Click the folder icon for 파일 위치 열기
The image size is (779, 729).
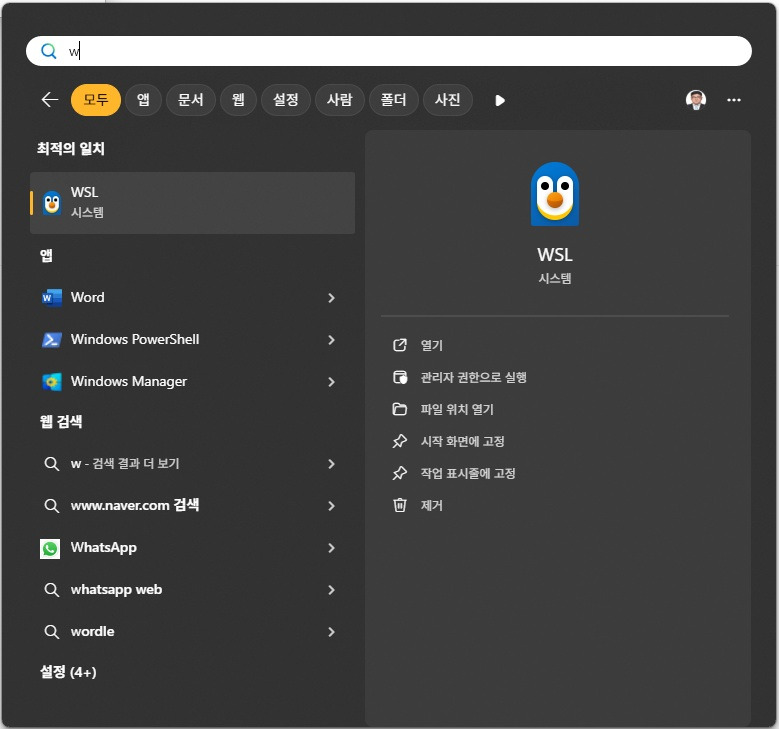(400, 409)
